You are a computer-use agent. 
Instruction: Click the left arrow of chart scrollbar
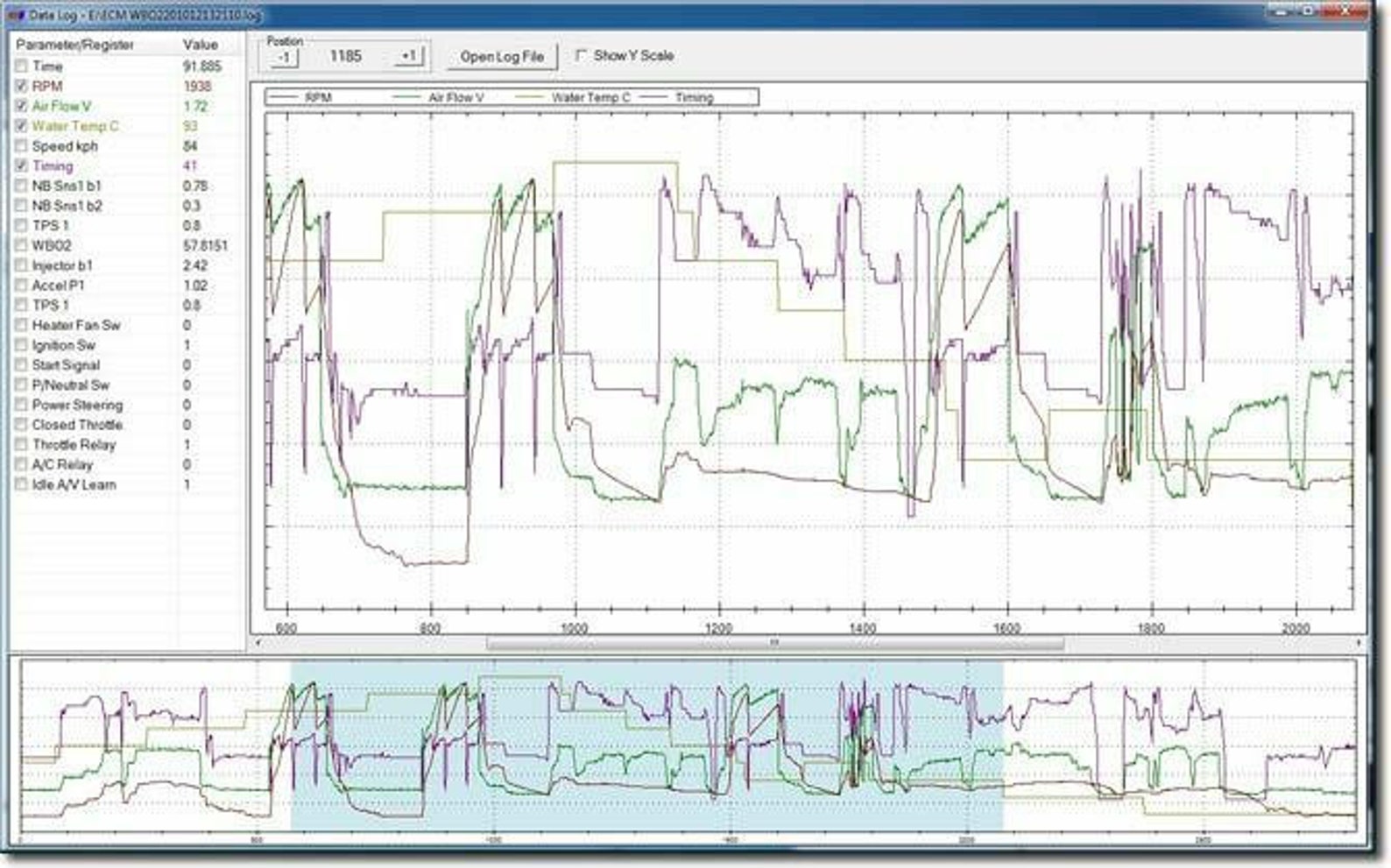pyautogui.click(x=258, y=643)
